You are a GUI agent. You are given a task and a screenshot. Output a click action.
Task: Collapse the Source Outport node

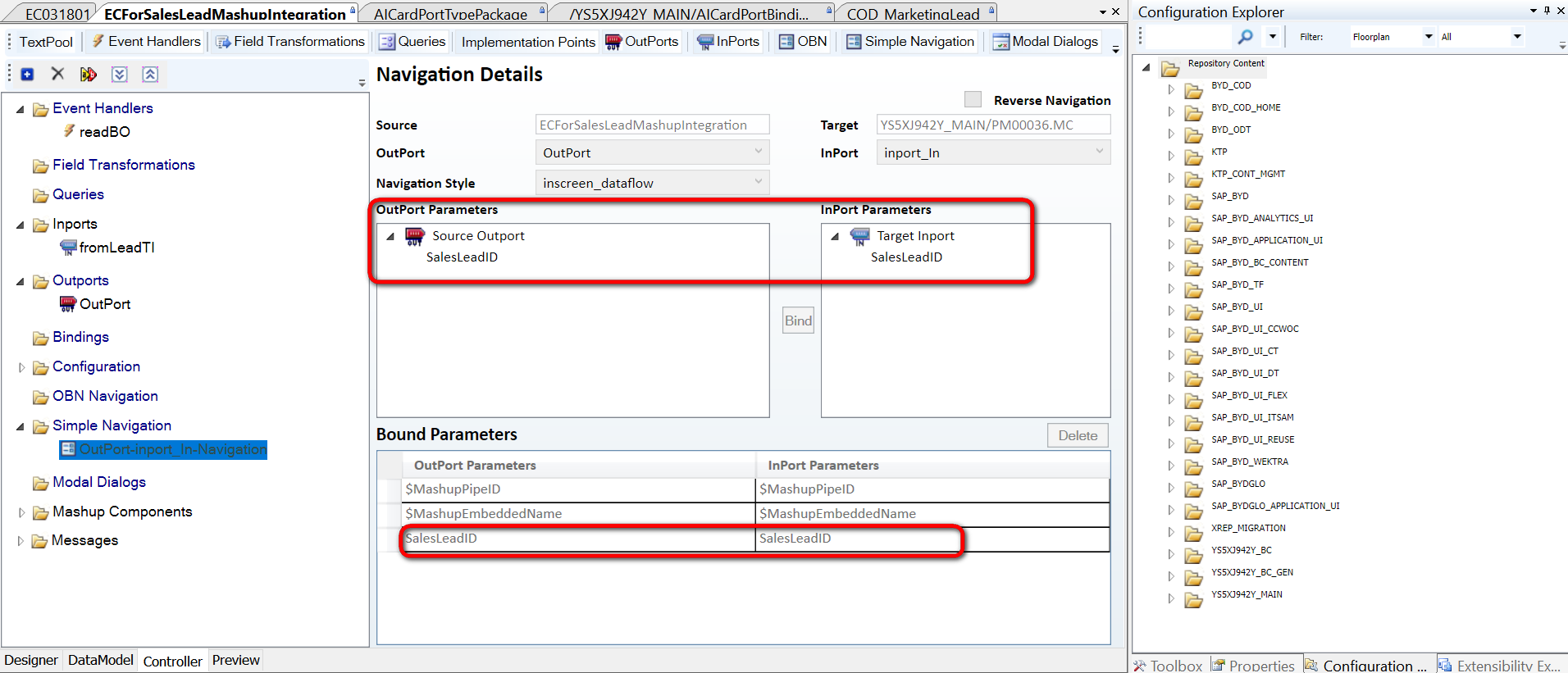point(390,236)
